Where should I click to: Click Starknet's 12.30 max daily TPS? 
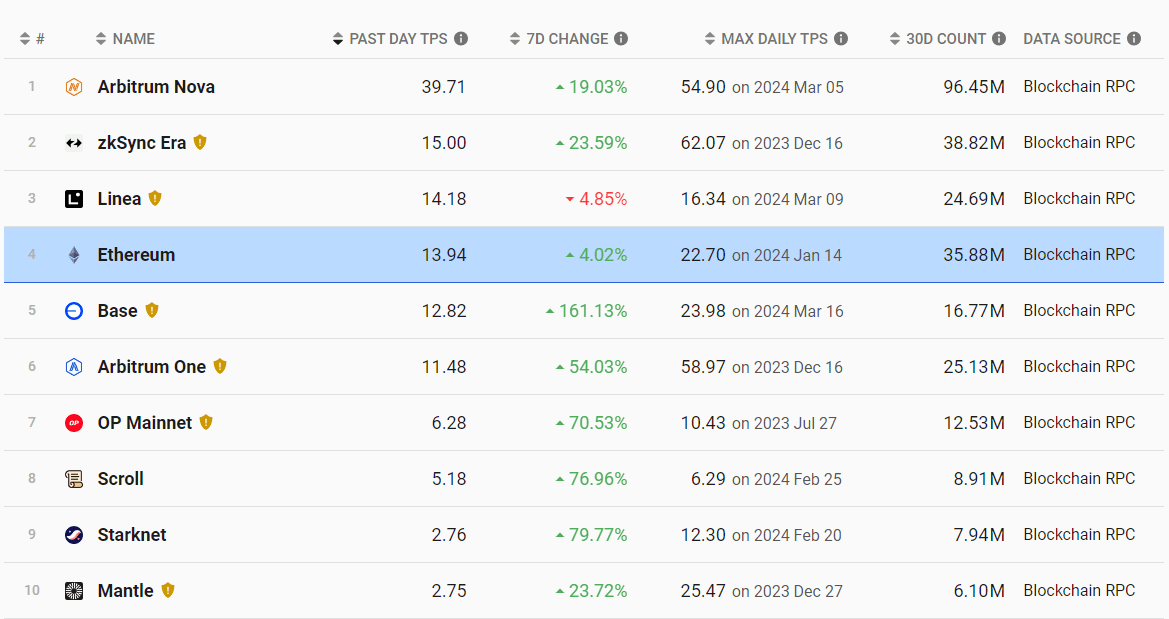(703, 535)
